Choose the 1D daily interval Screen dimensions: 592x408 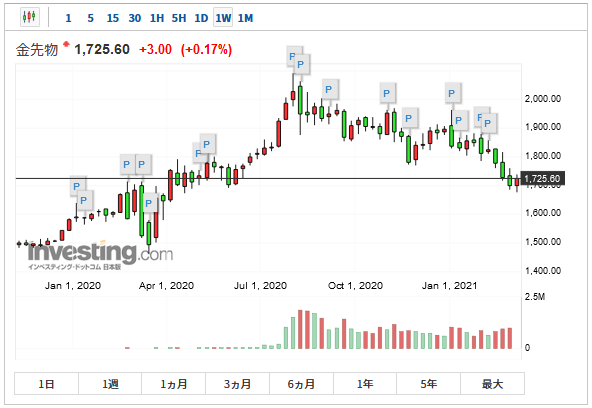[x=201, y=18]
